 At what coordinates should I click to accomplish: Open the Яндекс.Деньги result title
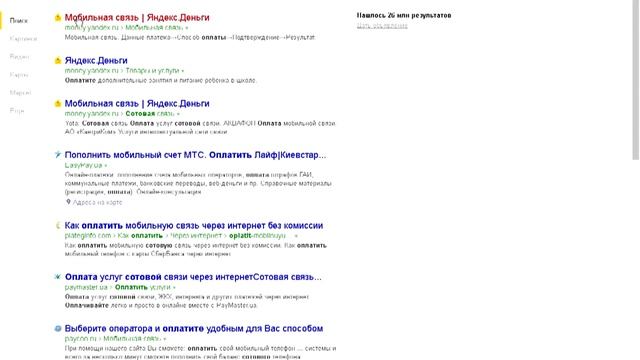click(x=96, y=60)
